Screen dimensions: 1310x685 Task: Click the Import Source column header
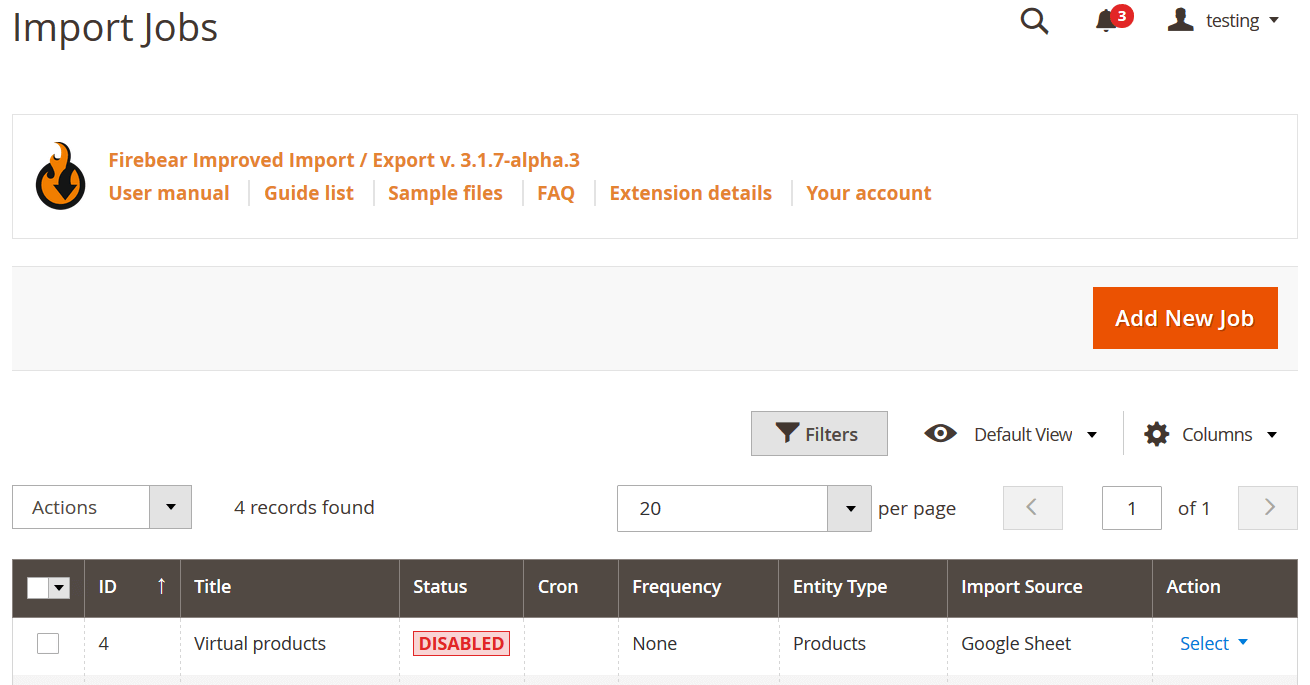(1050, 587)
